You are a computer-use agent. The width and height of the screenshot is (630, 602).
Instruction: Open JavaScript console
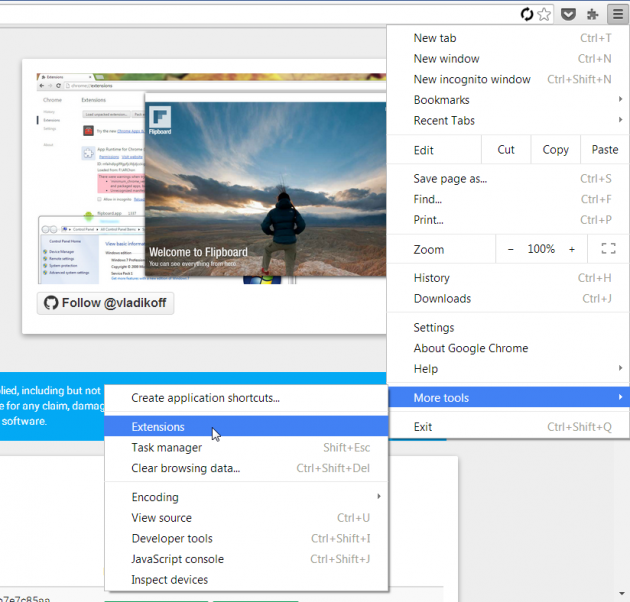click(x=246, y=559)
